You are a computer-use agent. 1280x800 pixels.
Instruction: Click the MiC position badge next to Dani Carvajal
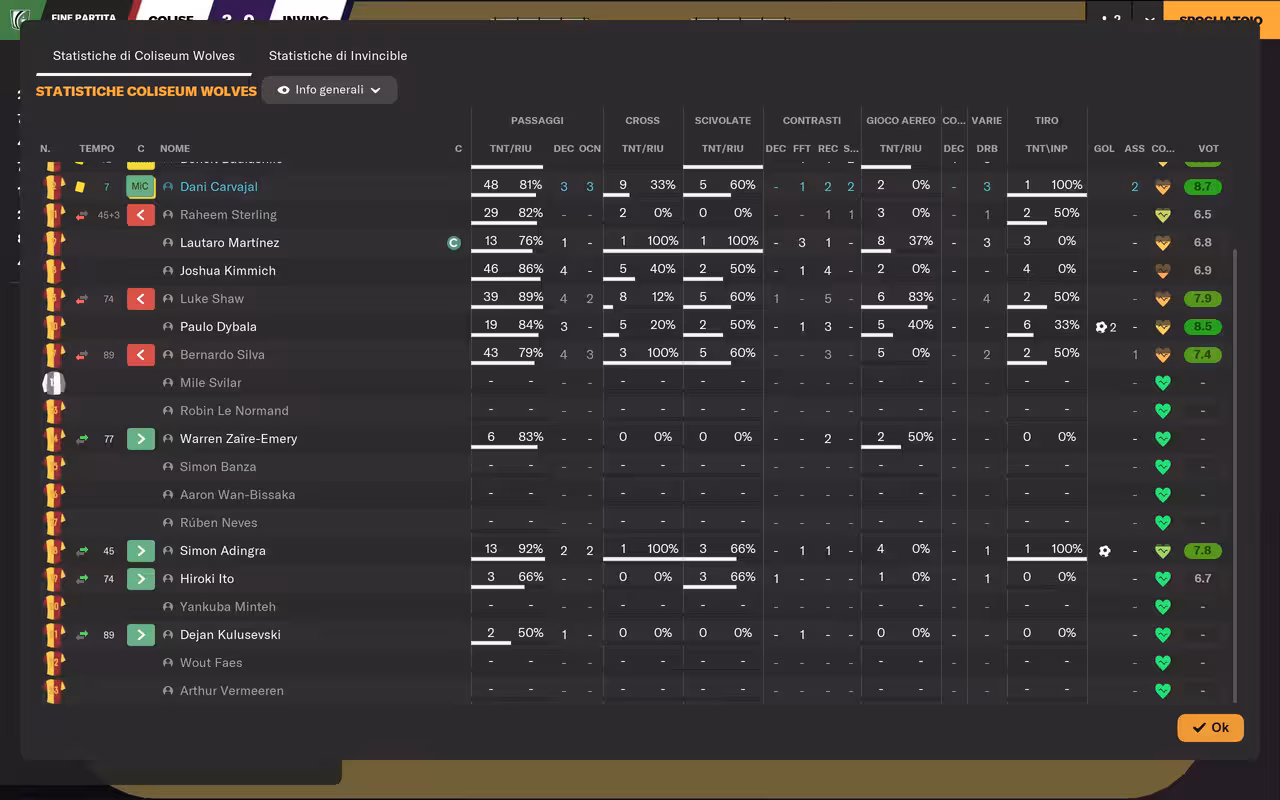point(140,187)
